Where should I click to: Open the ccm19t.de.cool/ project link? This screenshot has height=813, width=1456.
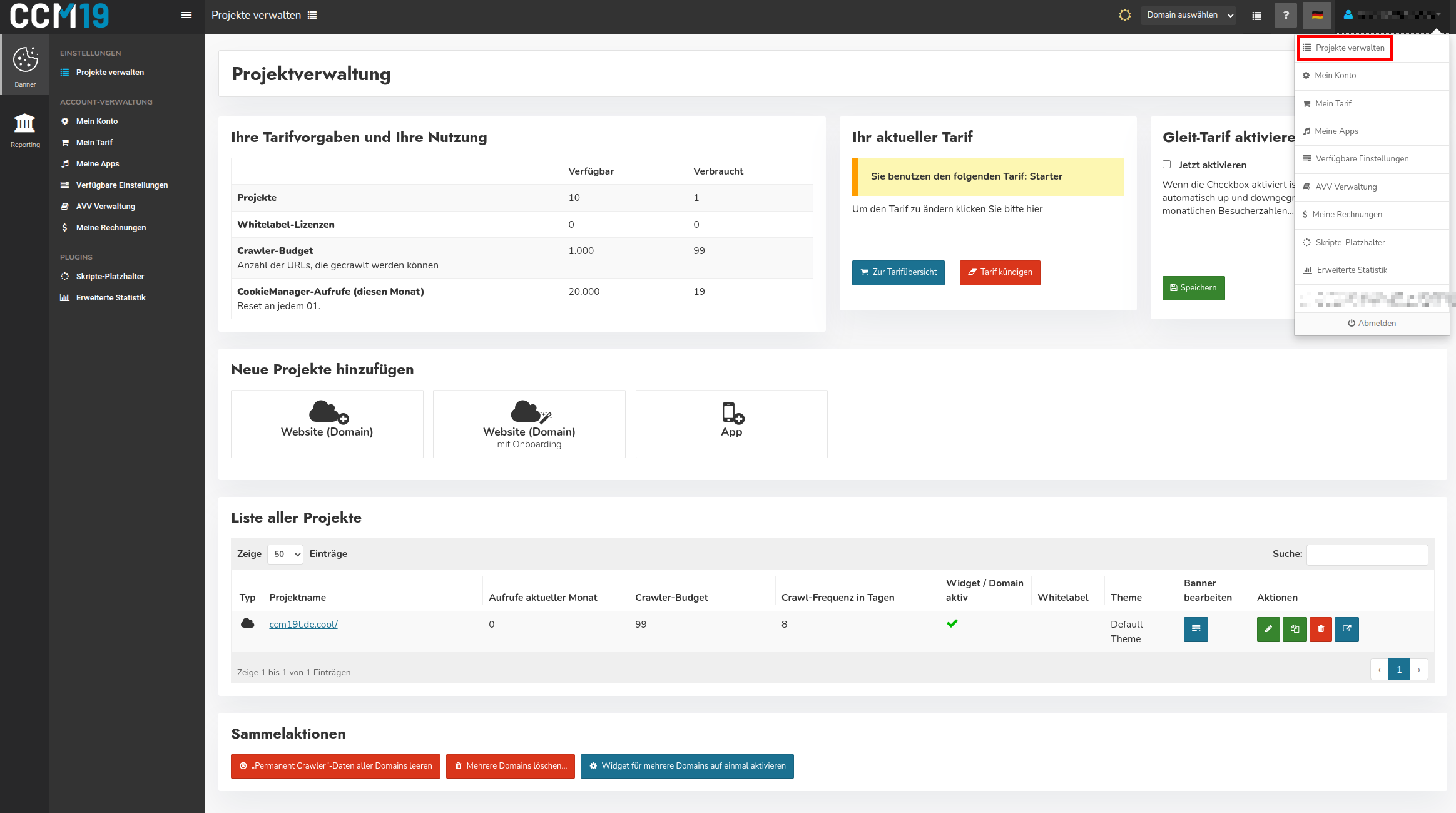[x=303, y=624]
